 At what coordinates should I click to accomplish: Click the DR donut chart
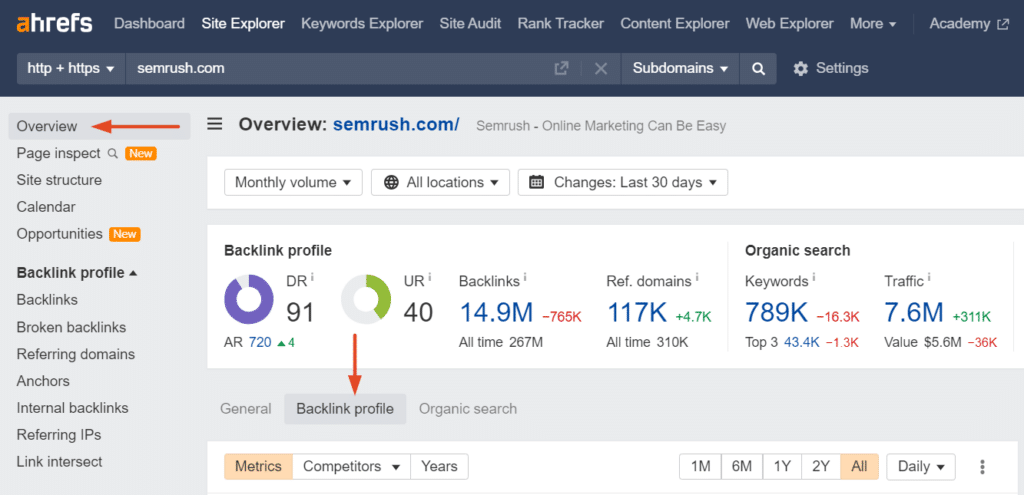(249, 299)
